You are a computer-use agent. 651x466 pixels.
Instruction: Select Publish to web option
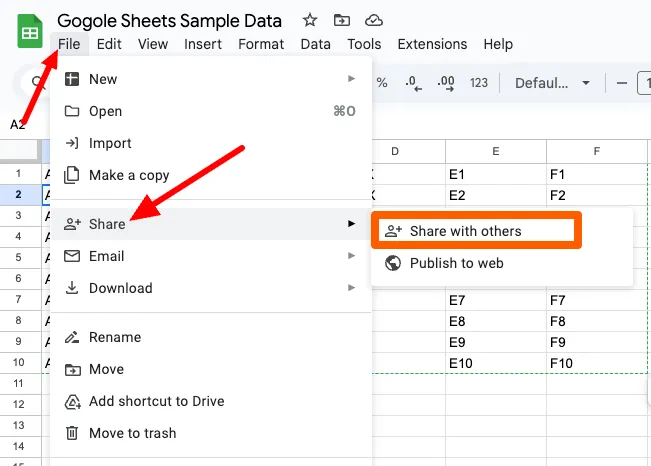[456, 263]
